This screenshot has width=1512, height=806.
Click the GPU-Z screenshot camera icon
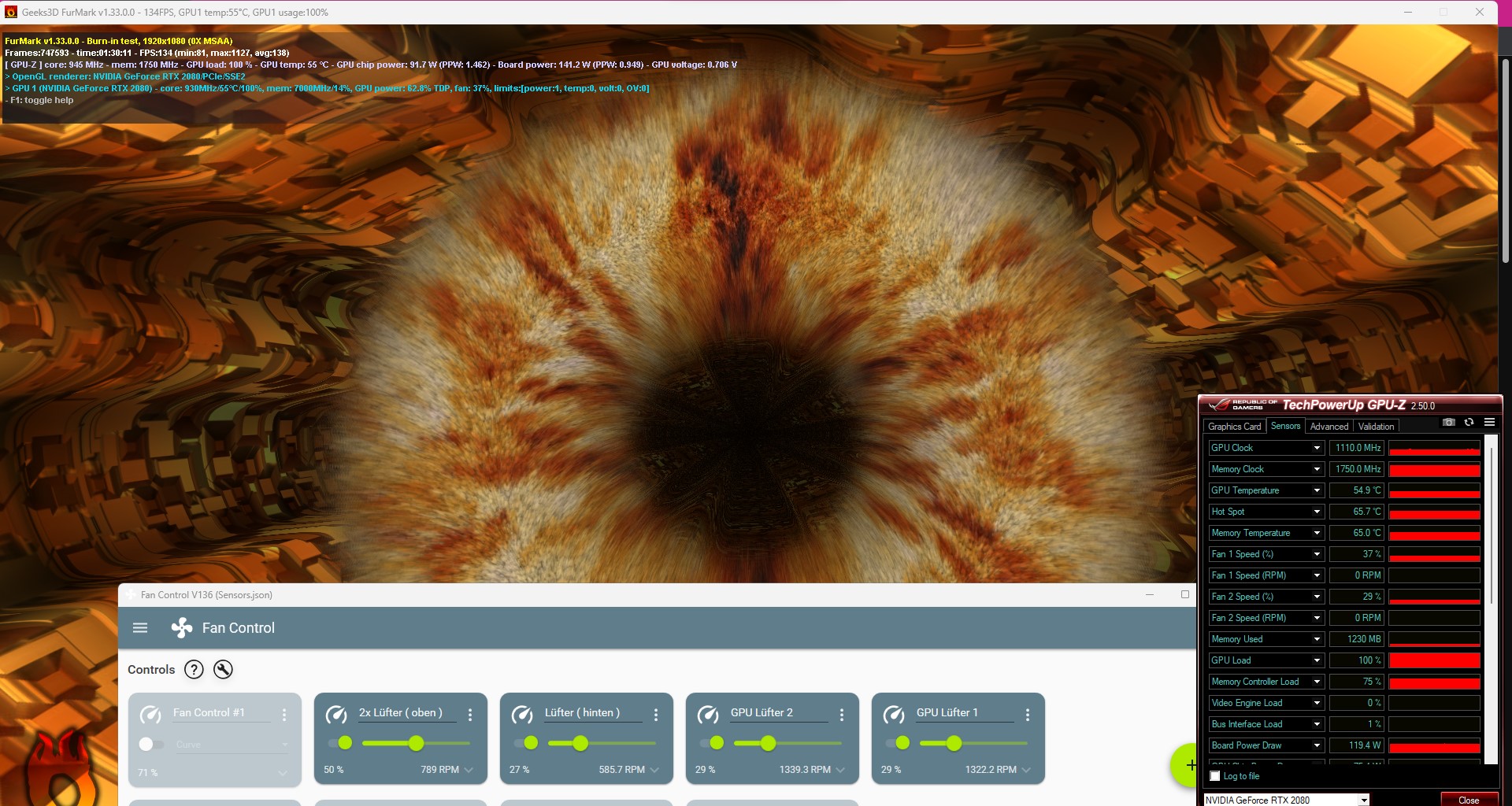tap(1447, 423)
